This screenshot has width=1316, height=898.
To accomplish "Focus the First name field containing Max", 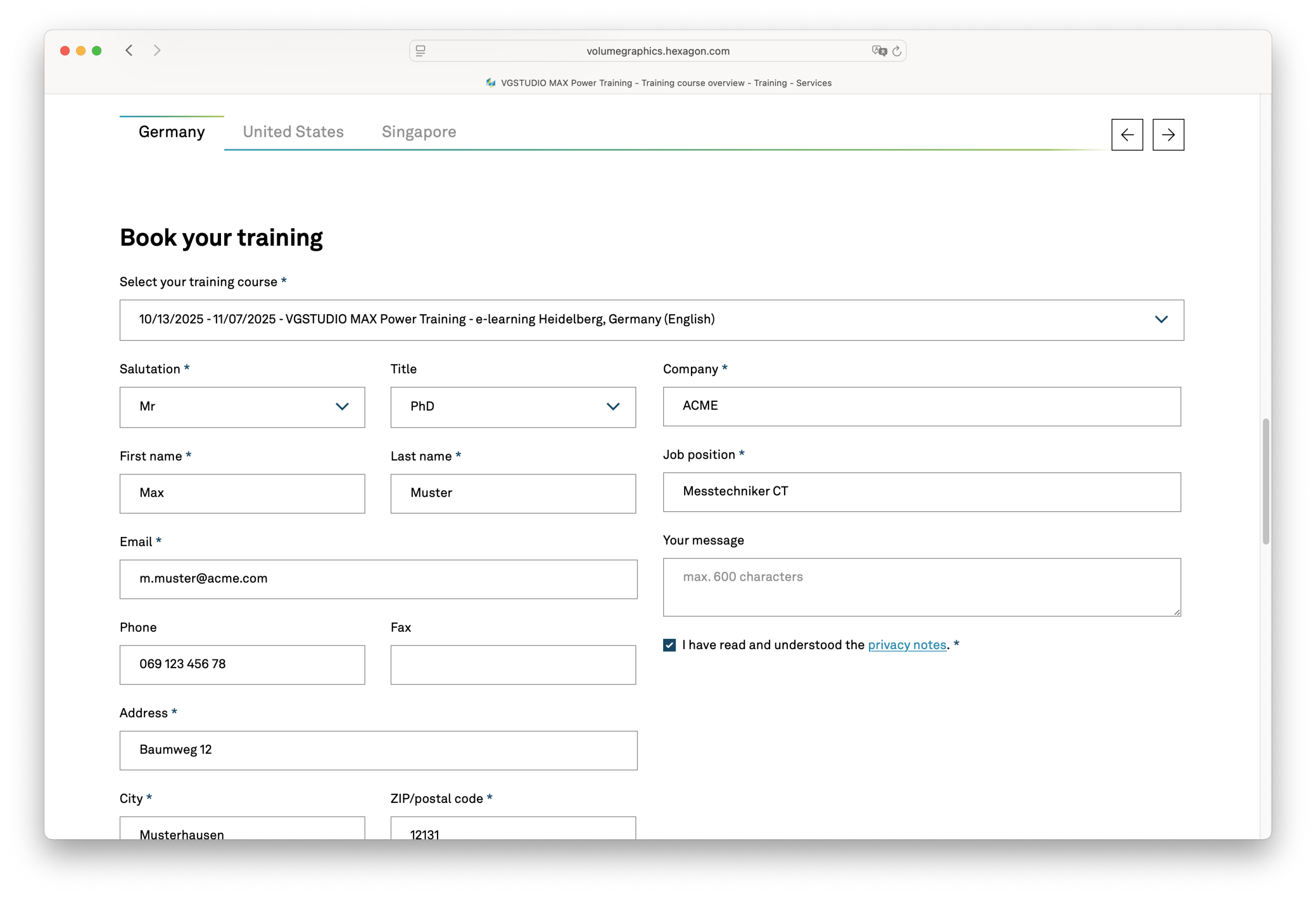I will pyautogui.click(x=242, y=494).
